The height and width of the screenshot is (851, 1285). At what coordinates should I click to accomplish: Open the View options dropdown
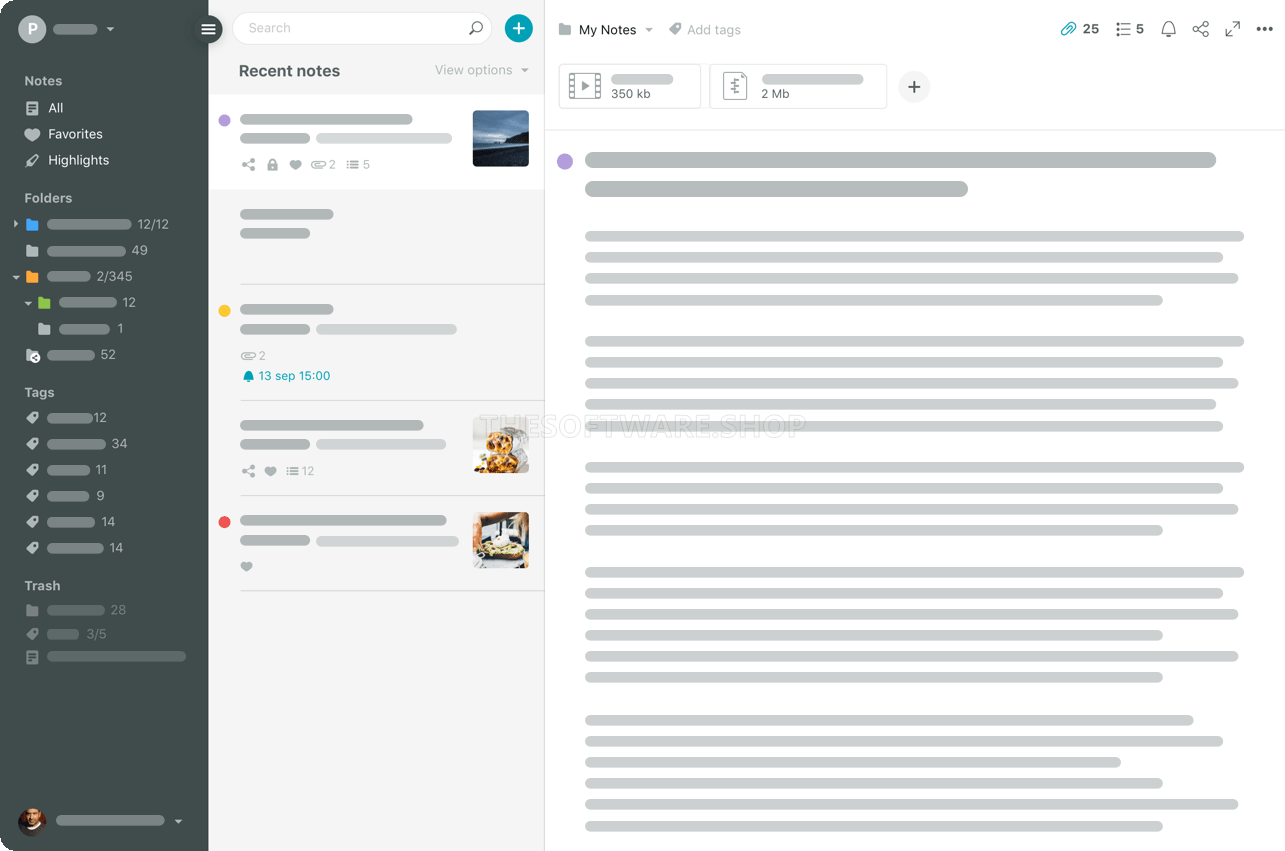(x=481, y=70)
